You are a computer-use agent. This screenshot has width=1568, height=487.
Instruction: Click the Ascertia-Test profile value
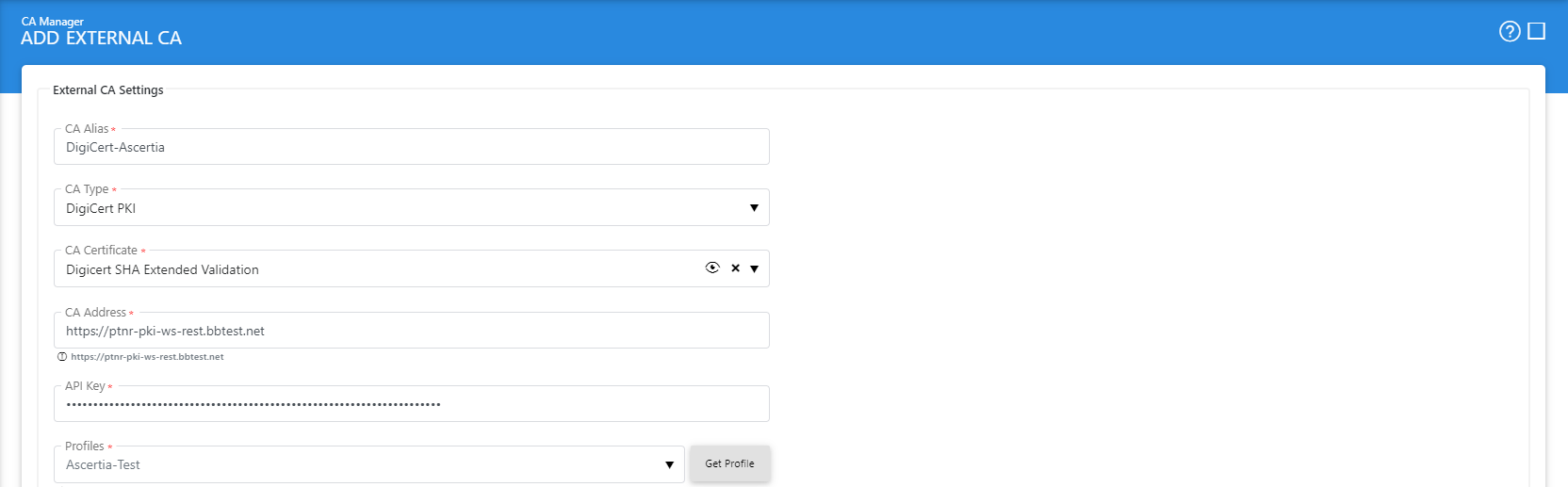click(103, 465)
